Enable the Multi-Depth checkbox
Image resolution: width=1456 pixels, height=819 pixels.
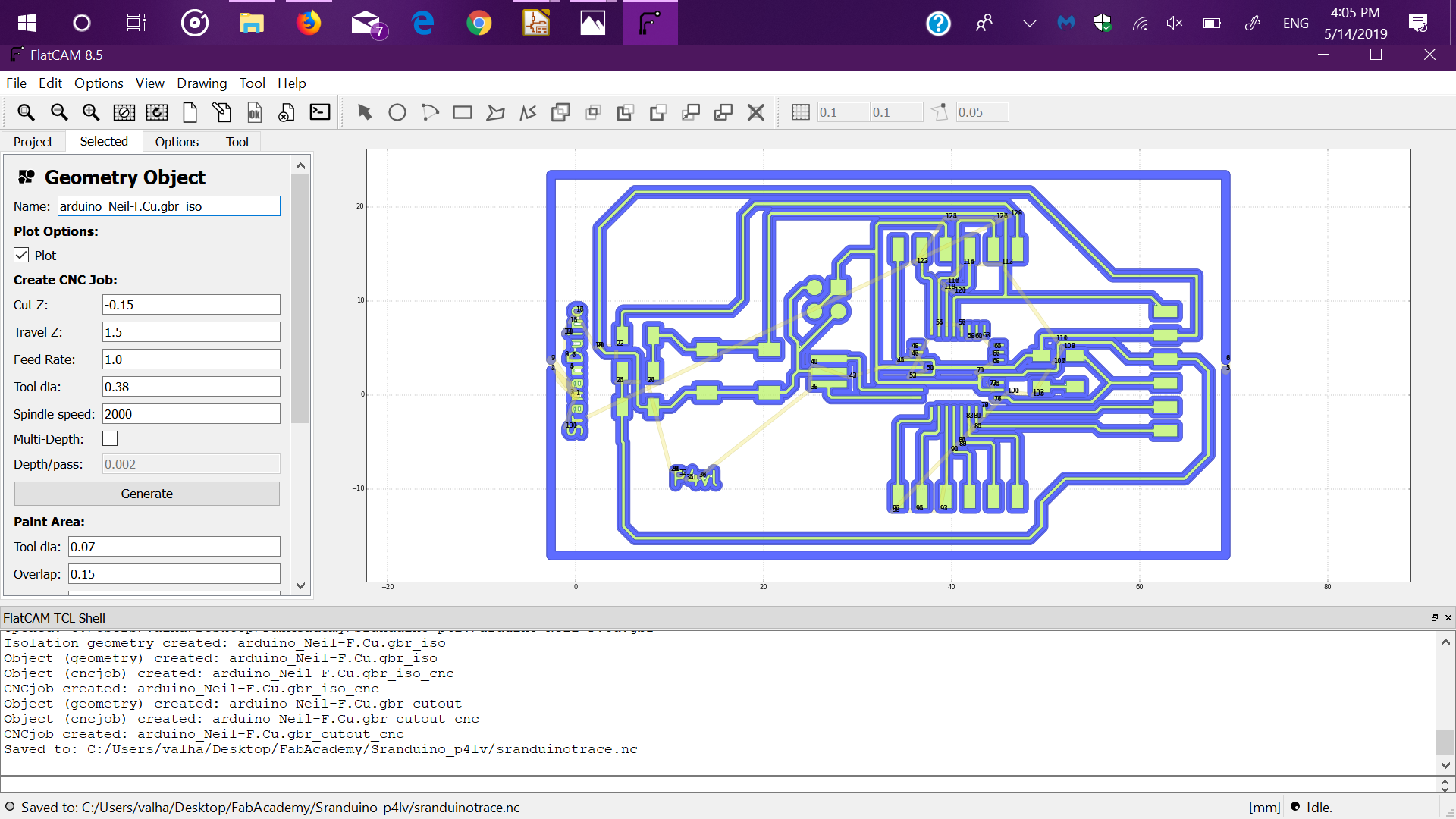point(111,439)
